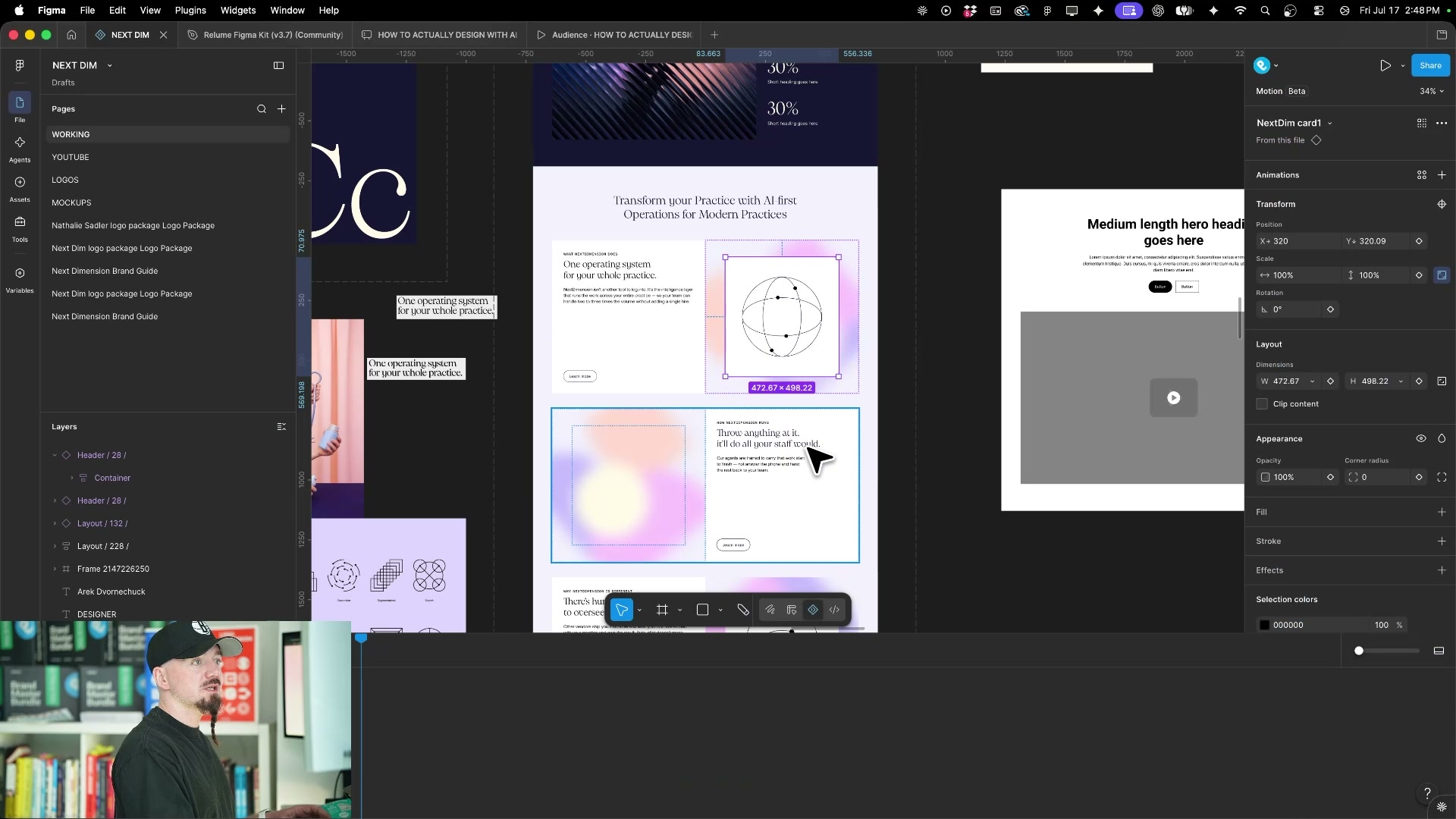
Task: Search pages with magnifier icon
Action: (x=262, y=109)
